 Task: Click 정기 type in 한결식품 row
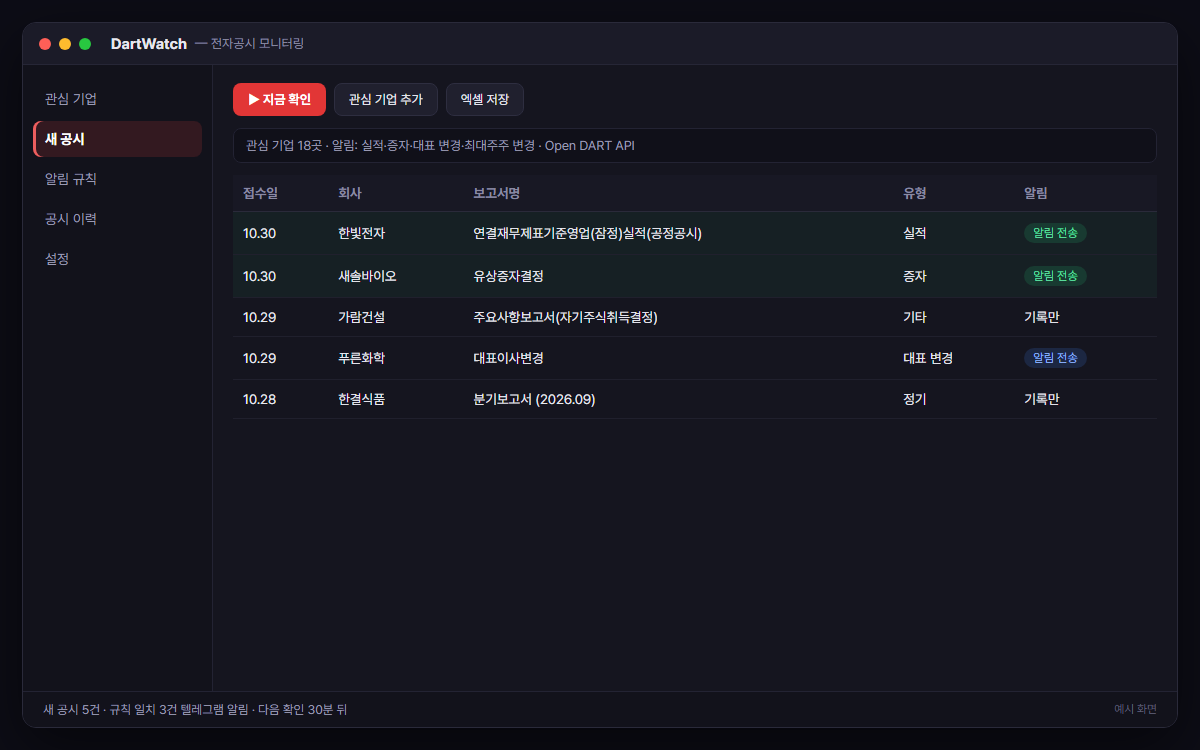[915, 399]
